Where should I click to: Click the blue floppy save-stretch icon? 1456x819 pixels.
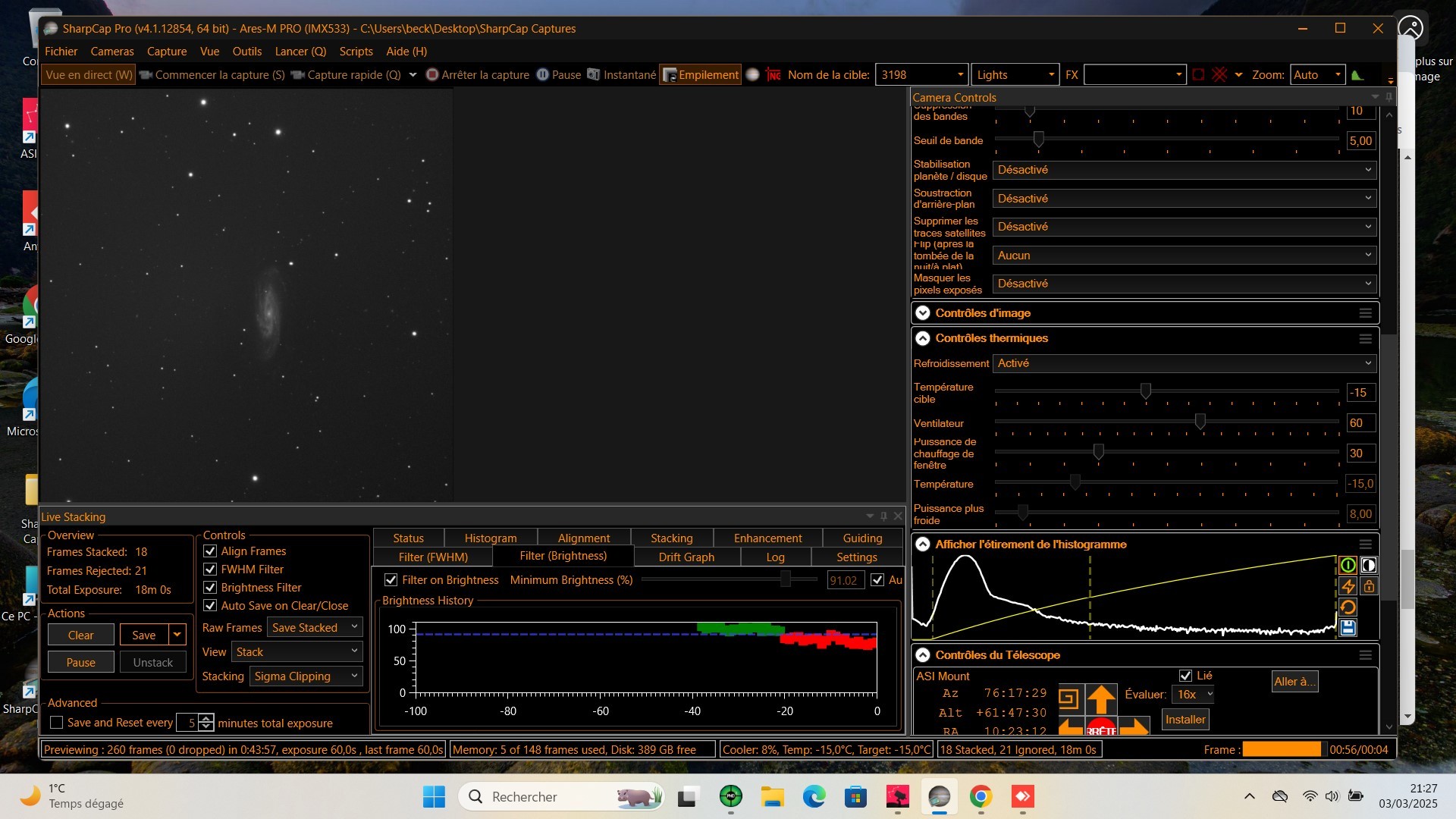coord(1348,627)
